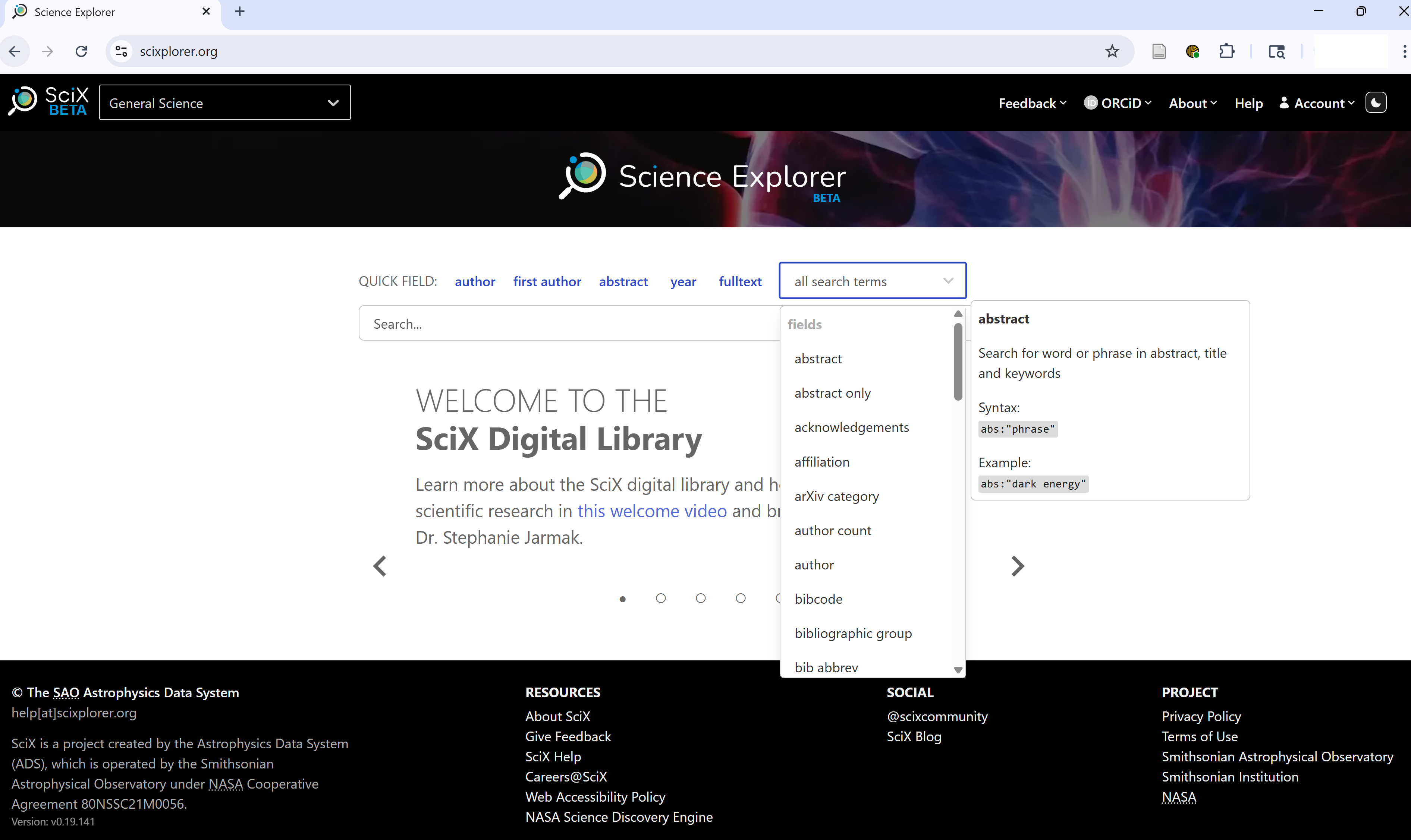
Task: Insert 'fulltext' quick field
Action: (740, 281)
